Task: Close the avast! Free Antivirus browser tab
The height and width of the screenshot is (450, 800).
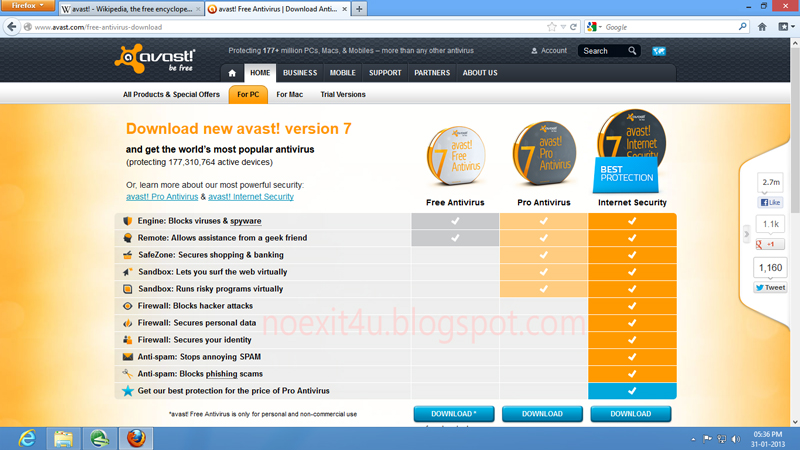Action: [x=344, y=9]
